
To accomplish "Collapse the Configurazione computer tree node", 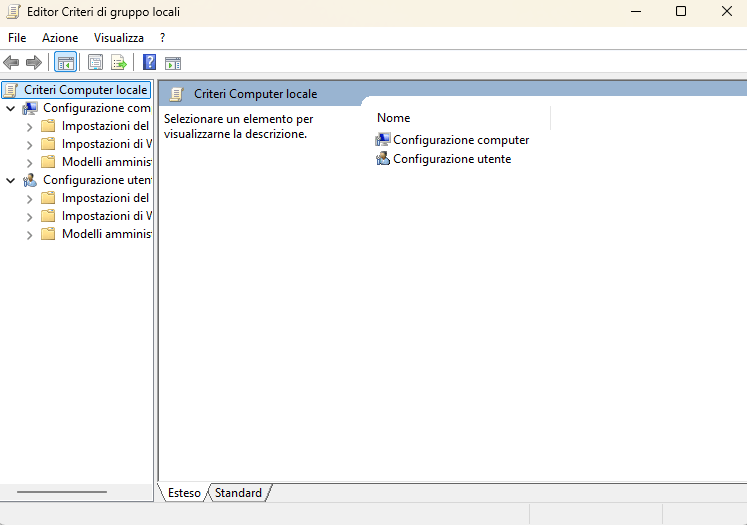I will point(11,108).
